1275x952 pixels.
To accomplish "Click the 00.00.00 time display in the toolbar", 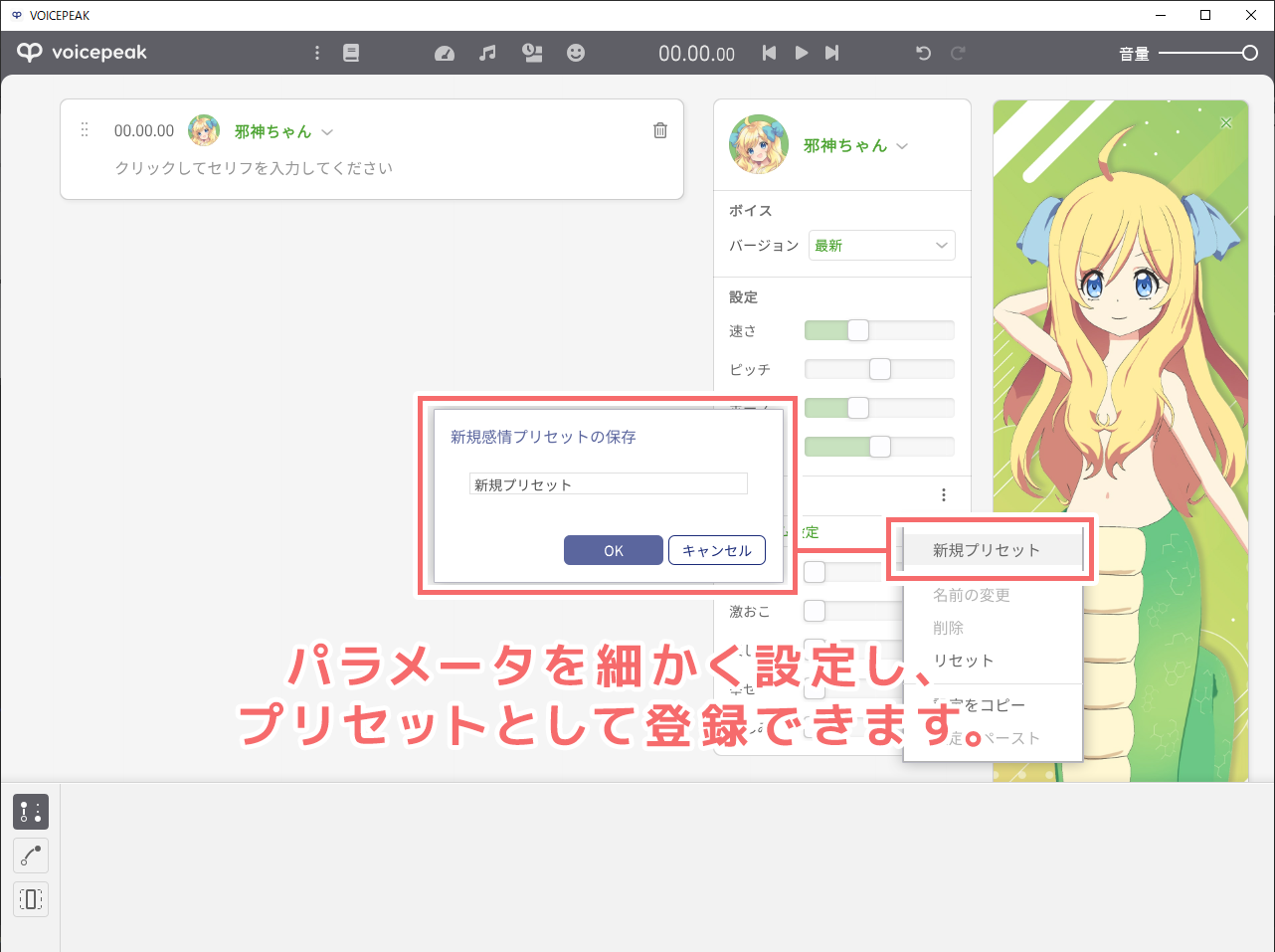I will point(697,54).
